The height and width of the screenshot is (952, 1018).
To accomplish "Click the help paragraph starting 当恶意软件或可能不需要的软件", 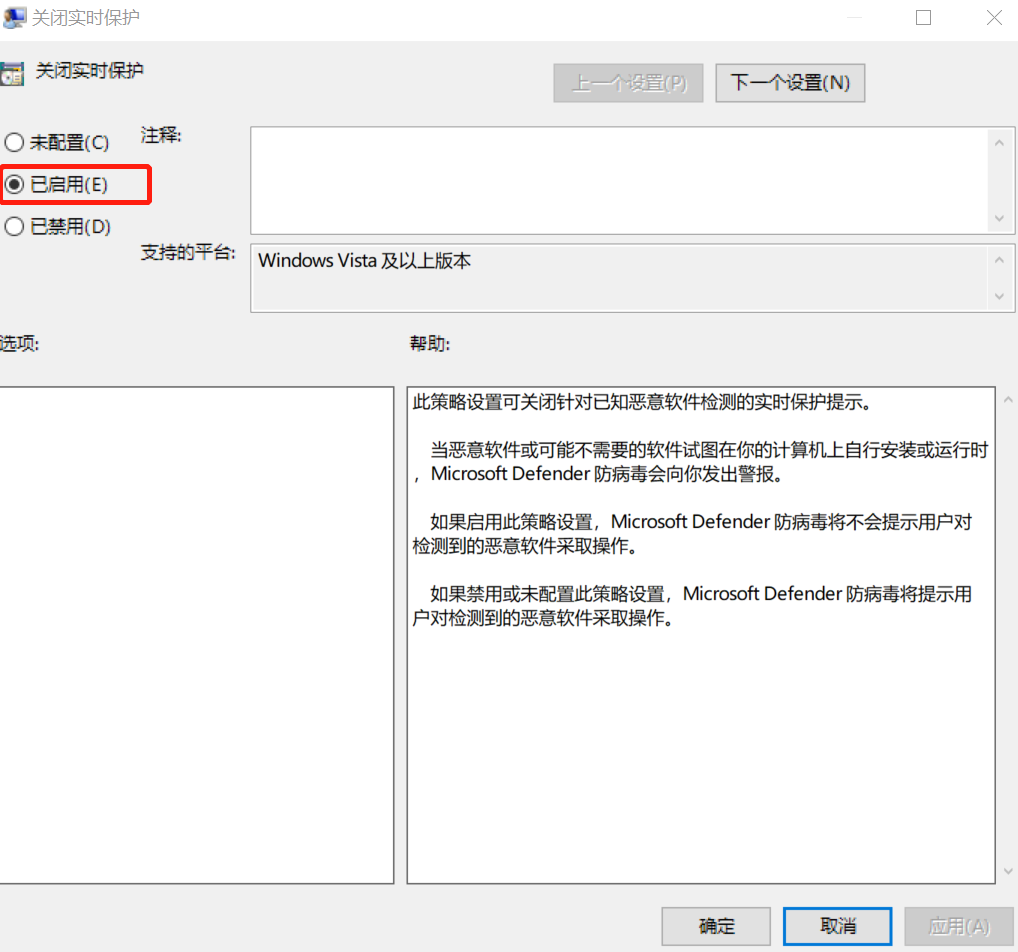I will [700, 462].
